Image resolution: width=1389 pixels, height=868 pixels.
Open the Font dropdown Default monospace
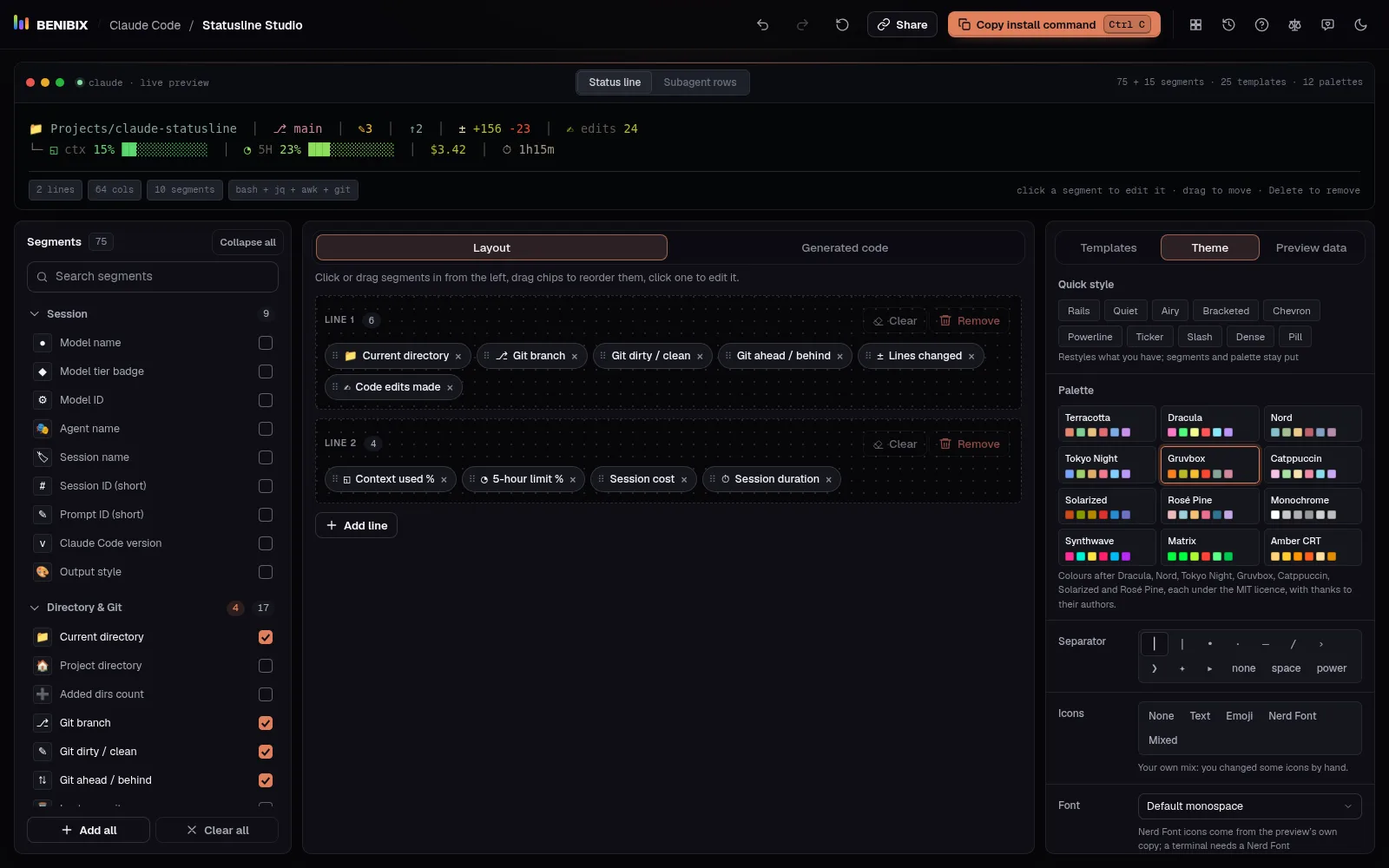pyautogui.click(x=1249, y=806)
